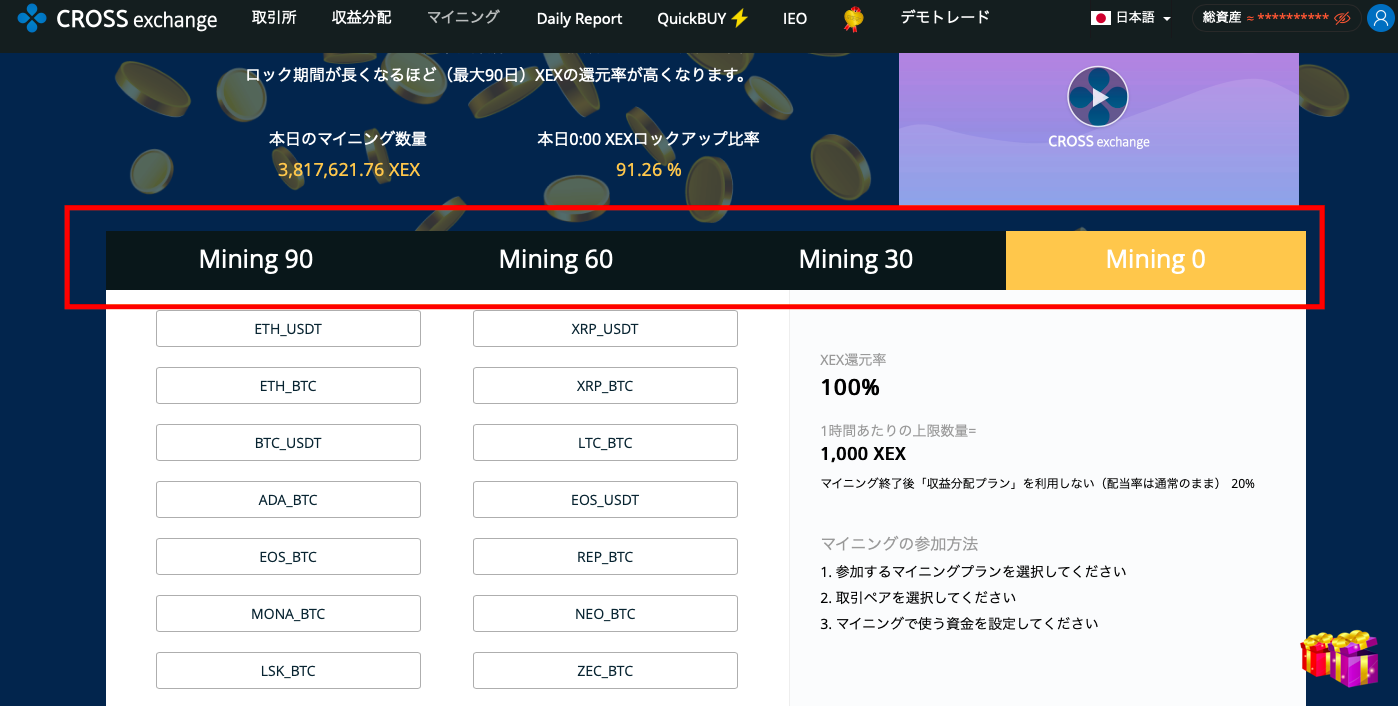Click the 91.26 % lockup ratio value
The image size is (1398, 706).
648,169
